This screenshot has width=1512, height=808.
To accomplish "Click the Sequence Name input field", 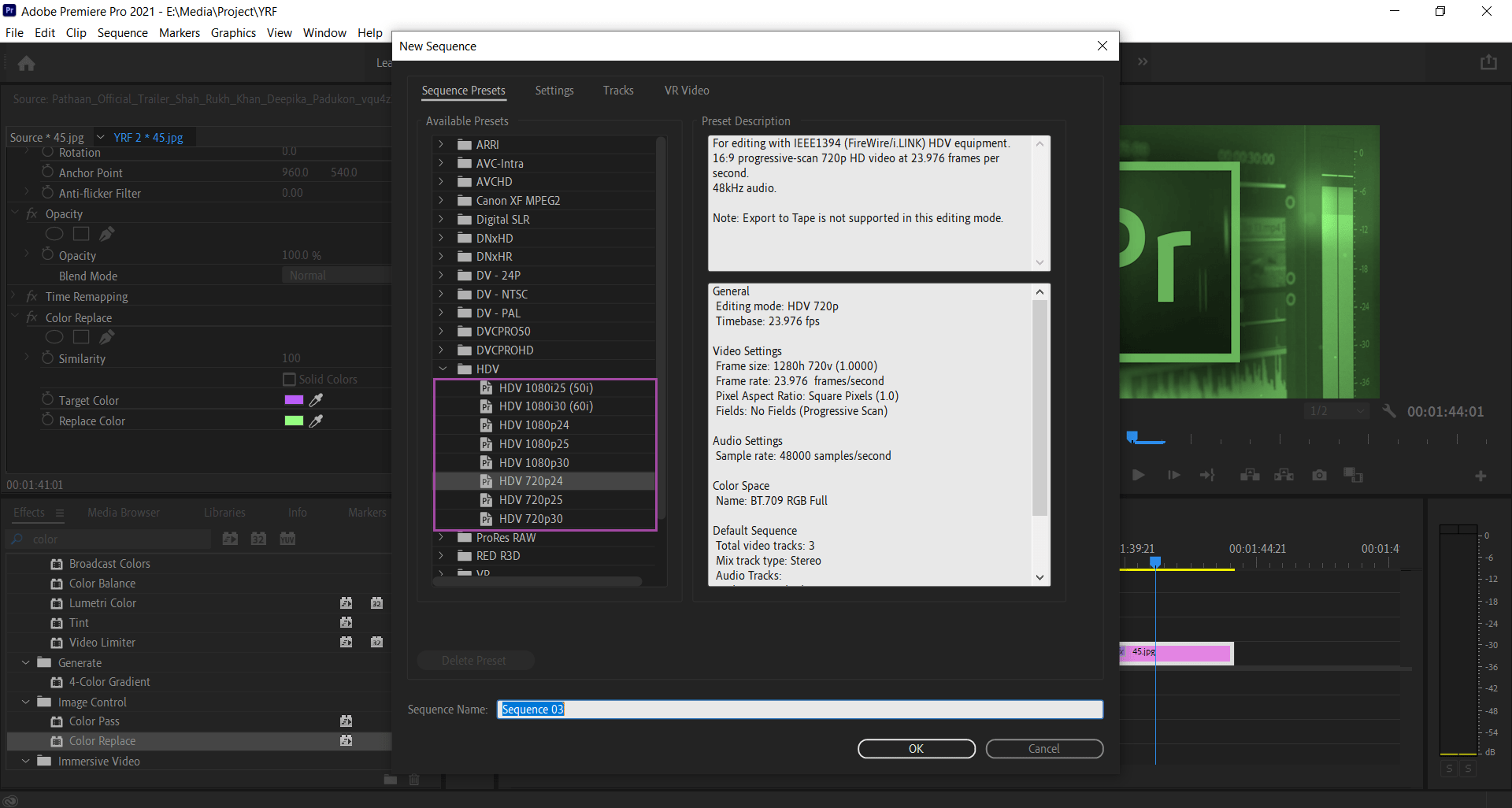I will 800,710.
